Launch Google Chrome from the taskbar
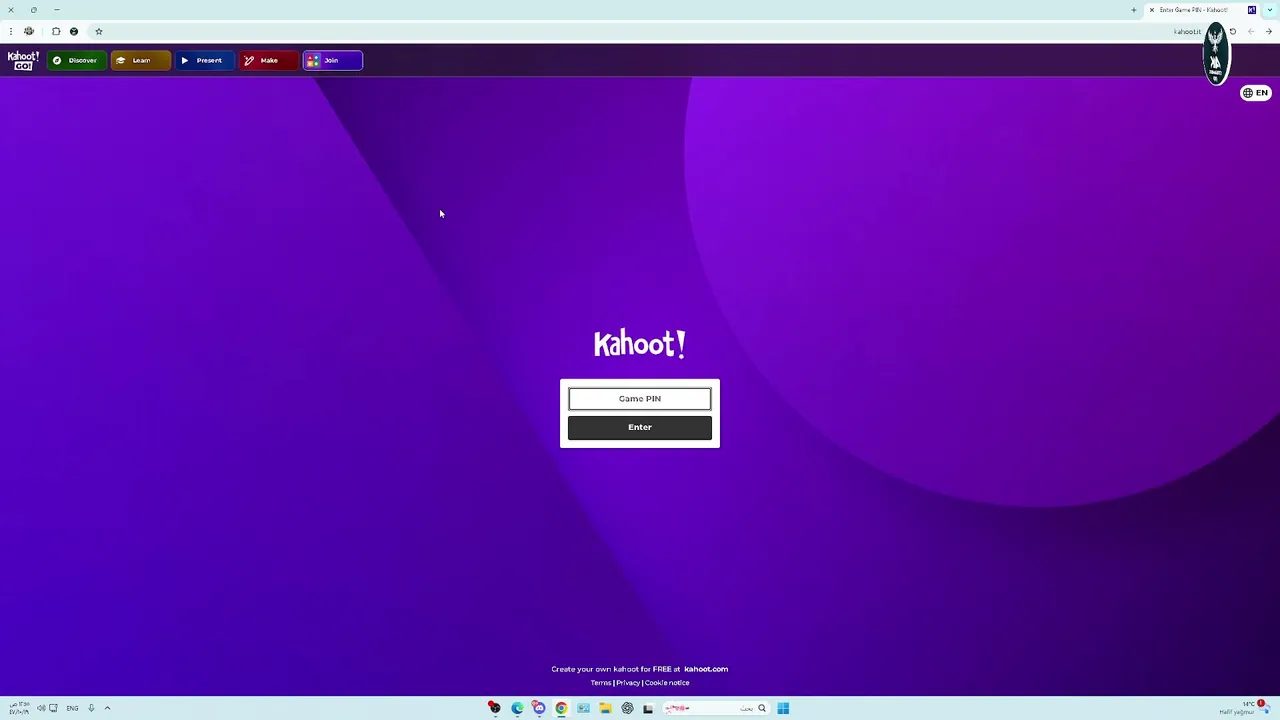The height and width of the screenshot is (720, 1280). point(561,708)
